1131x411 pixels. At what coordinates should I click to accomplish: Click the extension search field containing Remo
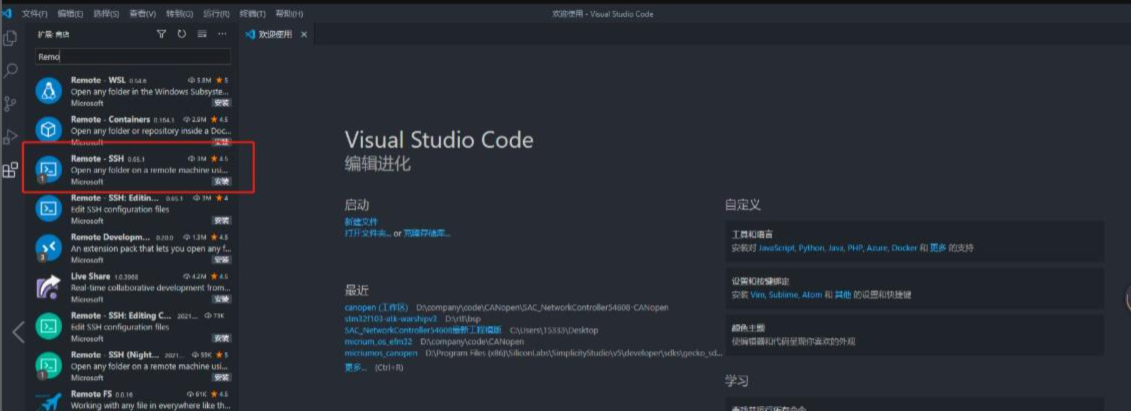pyautogui.click(x=133, y=56)
